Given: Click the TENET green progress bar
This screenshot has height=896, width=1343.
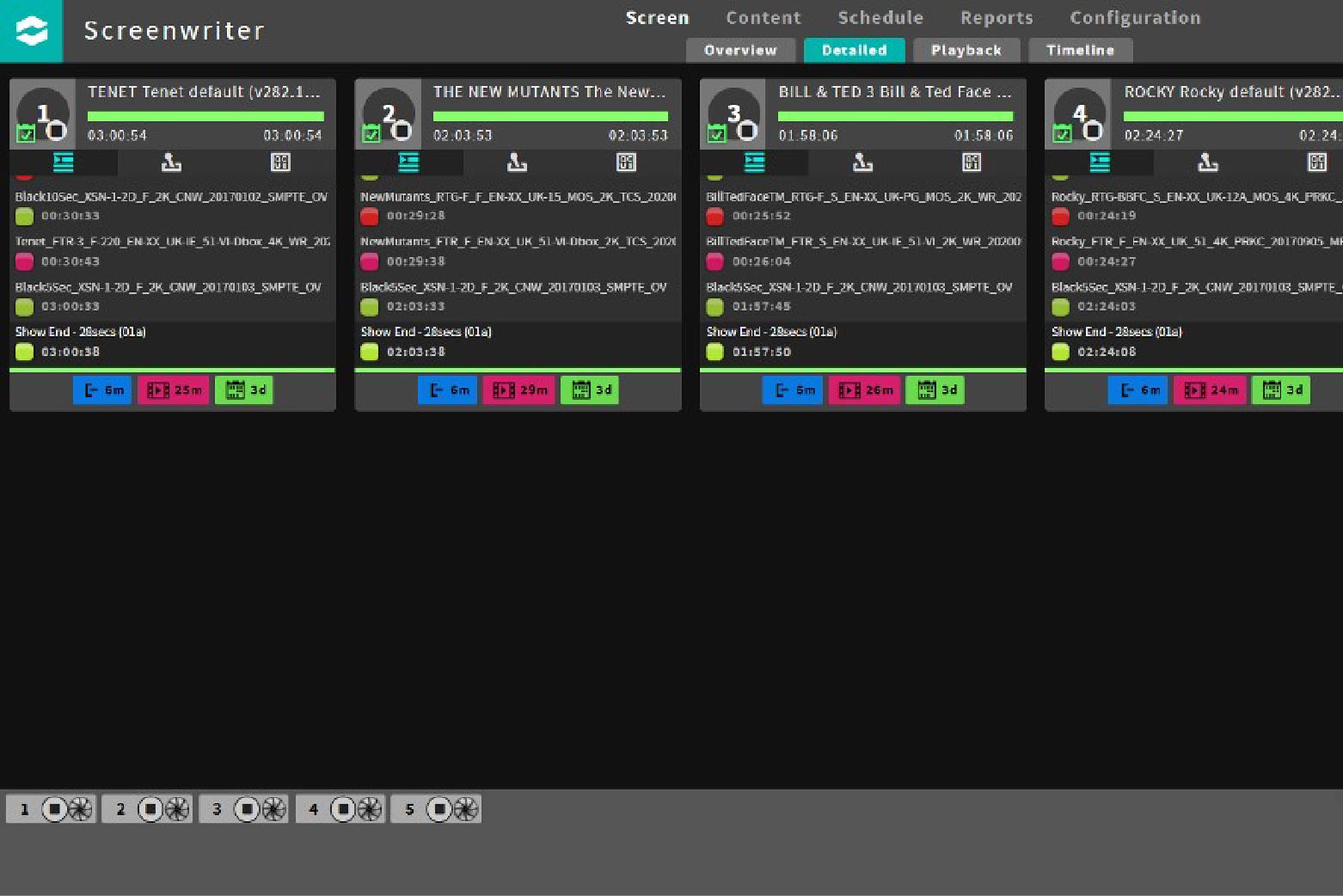Looking at the screenshot, I should pos(205,116).
